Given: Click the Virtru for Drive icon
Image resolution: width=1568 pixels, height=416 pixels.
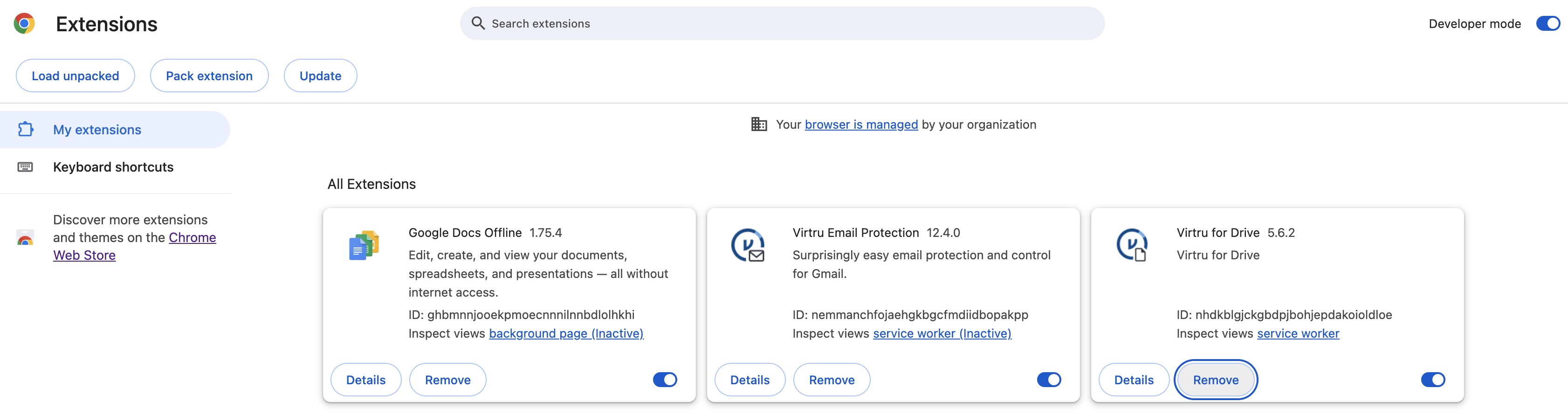Looking at the screenshot, I should [1132, 245].
